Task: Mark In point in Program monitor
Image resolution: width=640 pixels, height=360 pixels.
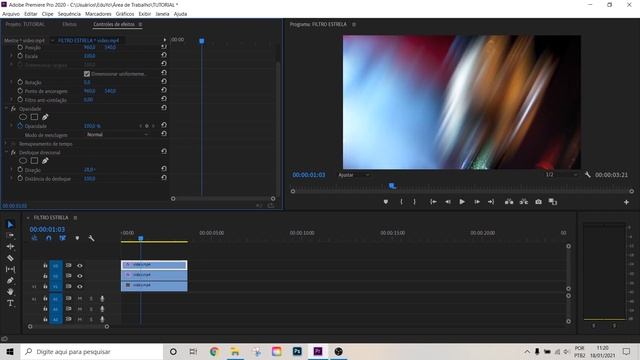Action: click(402, 202)
